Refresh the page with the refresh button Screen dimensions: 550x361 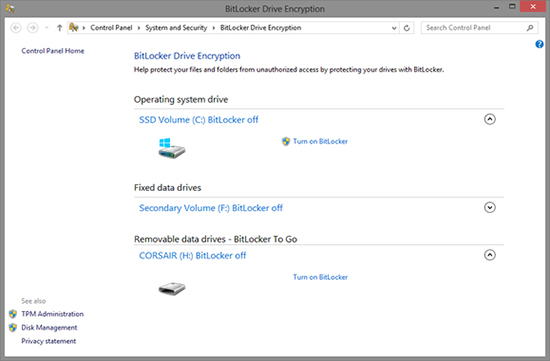pos(407,28)
